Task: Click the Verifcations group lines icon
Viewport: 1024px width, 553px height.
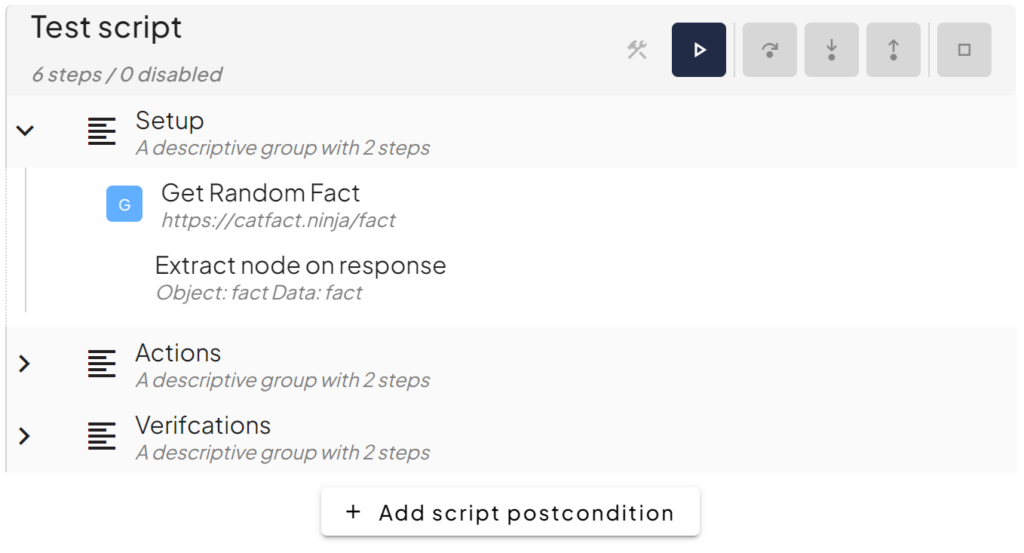Action: 102,436
